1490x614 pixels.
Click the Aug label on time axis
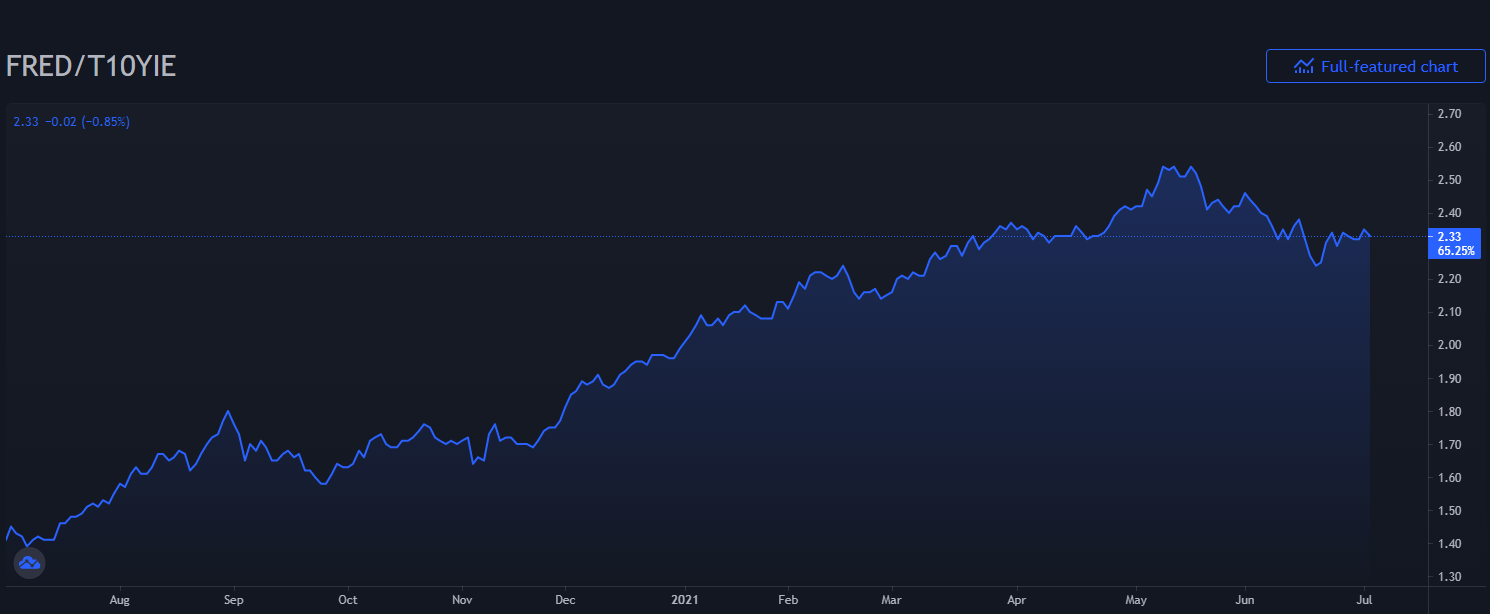click(120, 601)
